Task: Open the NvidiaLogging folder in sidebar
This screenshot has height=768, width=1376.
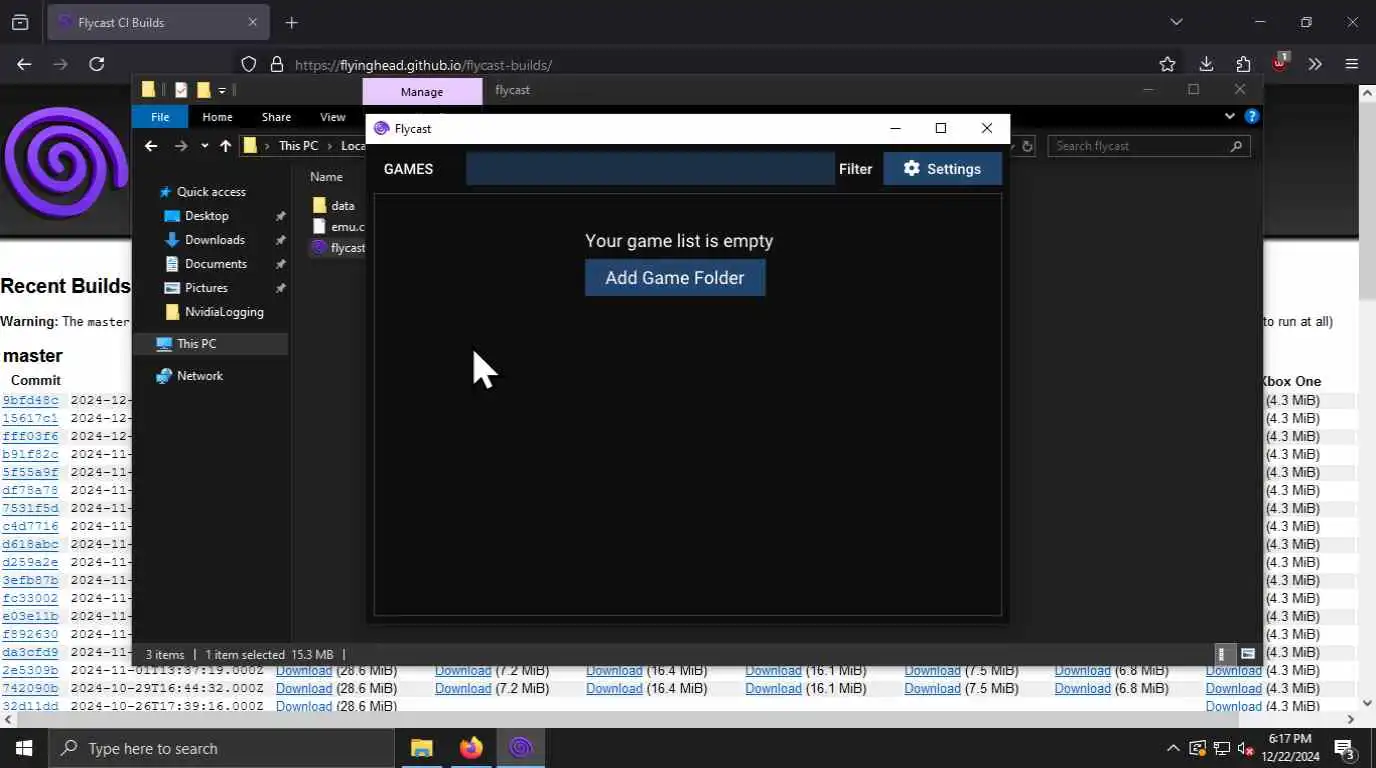Action: tap(224, 312)
